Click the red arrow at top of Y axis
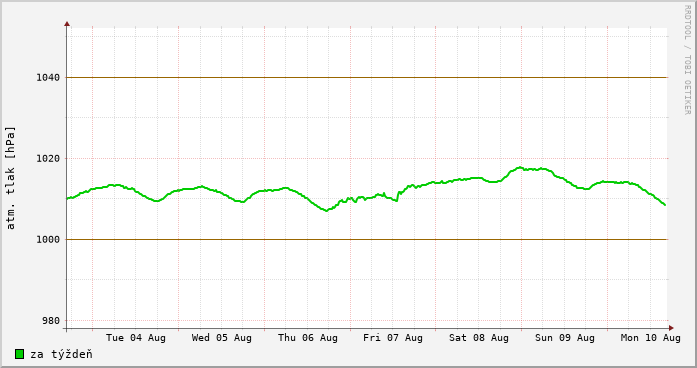 click(x=67, y=24)
